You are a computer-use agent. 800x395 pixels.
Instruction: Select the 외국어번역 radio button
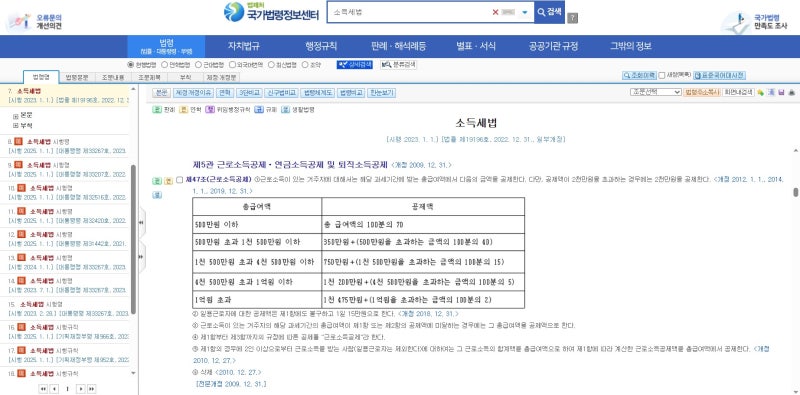[232, 65]
